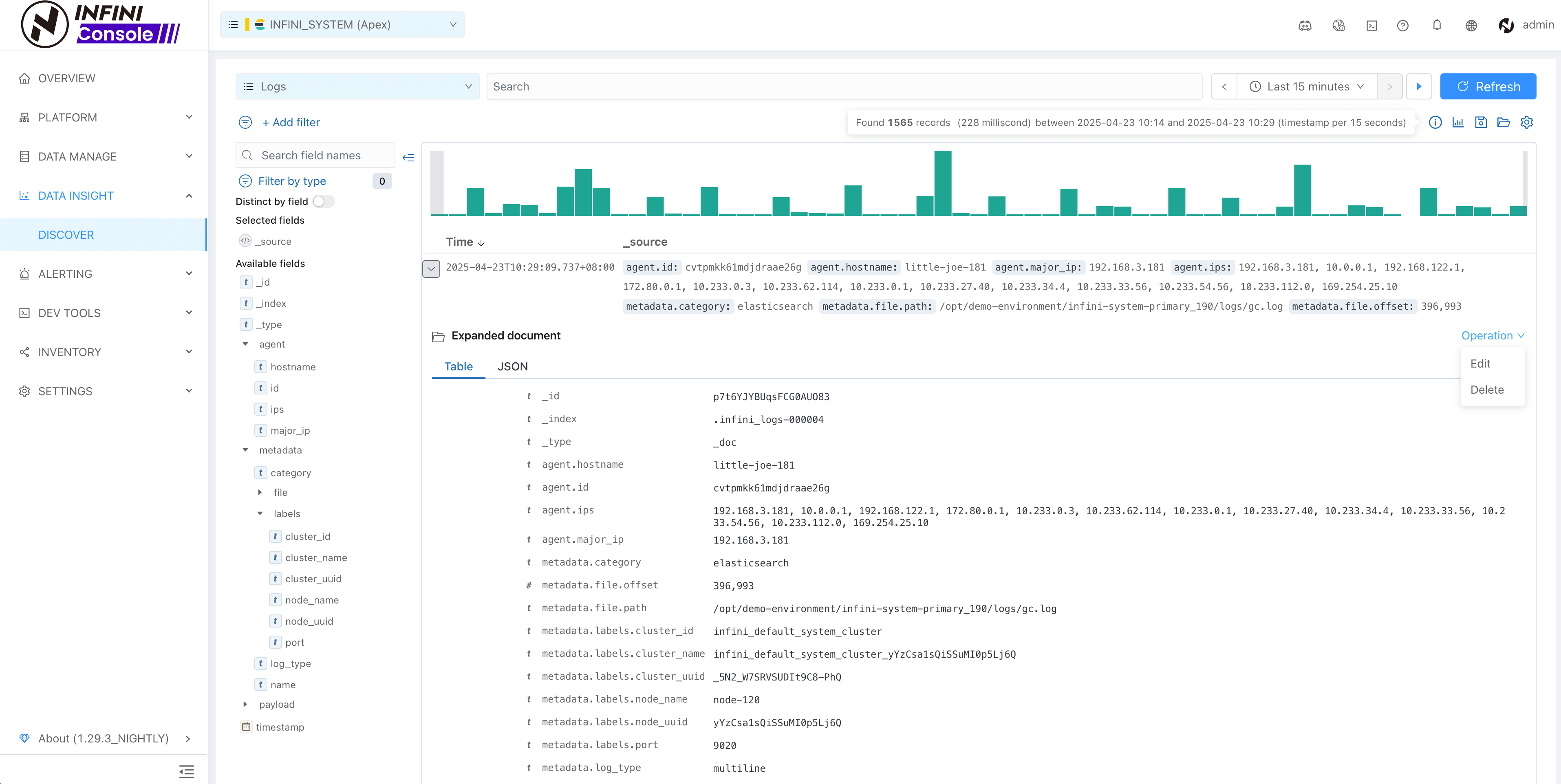Open saved searches folder icon

pyautogui.click(x=1504, y=122)
